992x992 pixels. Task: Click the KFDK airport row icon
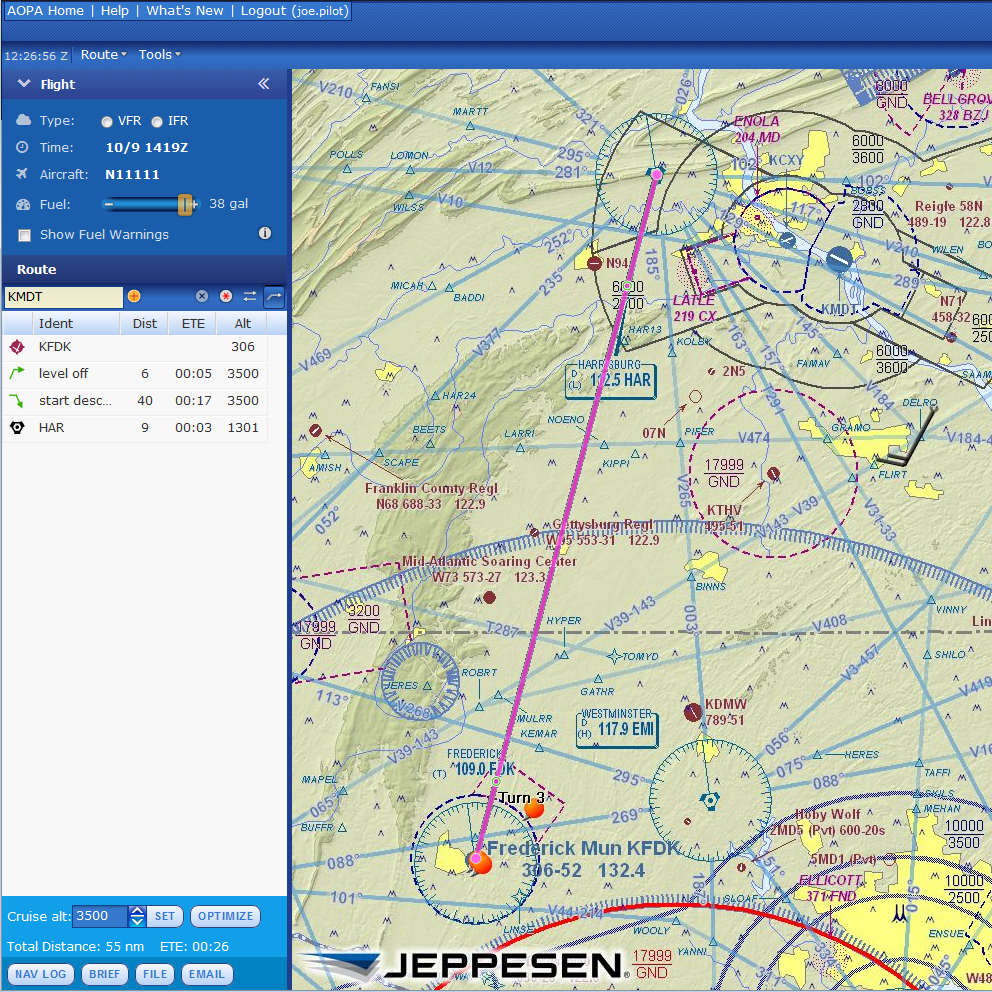(x=17, y=347)
